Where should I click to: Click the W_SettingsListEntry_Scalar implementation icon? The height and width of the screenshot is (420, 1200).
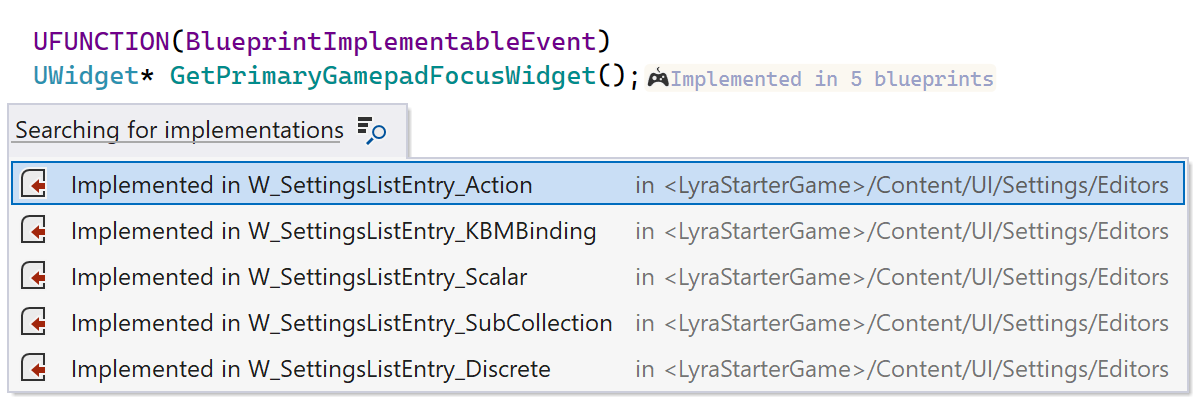(x=35, y=277)
